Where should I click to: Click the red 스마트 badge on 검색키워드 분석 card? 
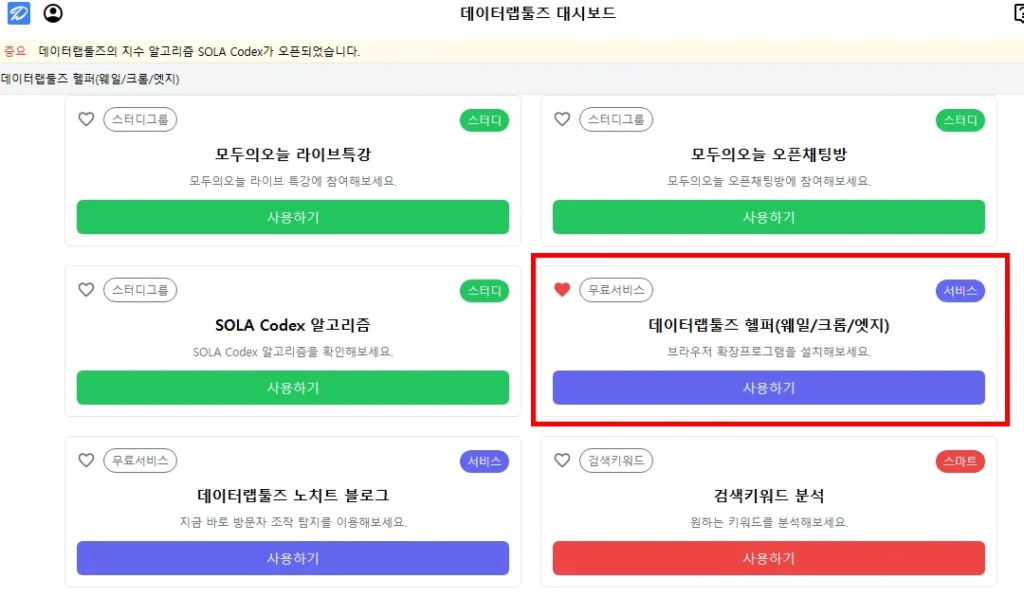[x=959, y=461]
